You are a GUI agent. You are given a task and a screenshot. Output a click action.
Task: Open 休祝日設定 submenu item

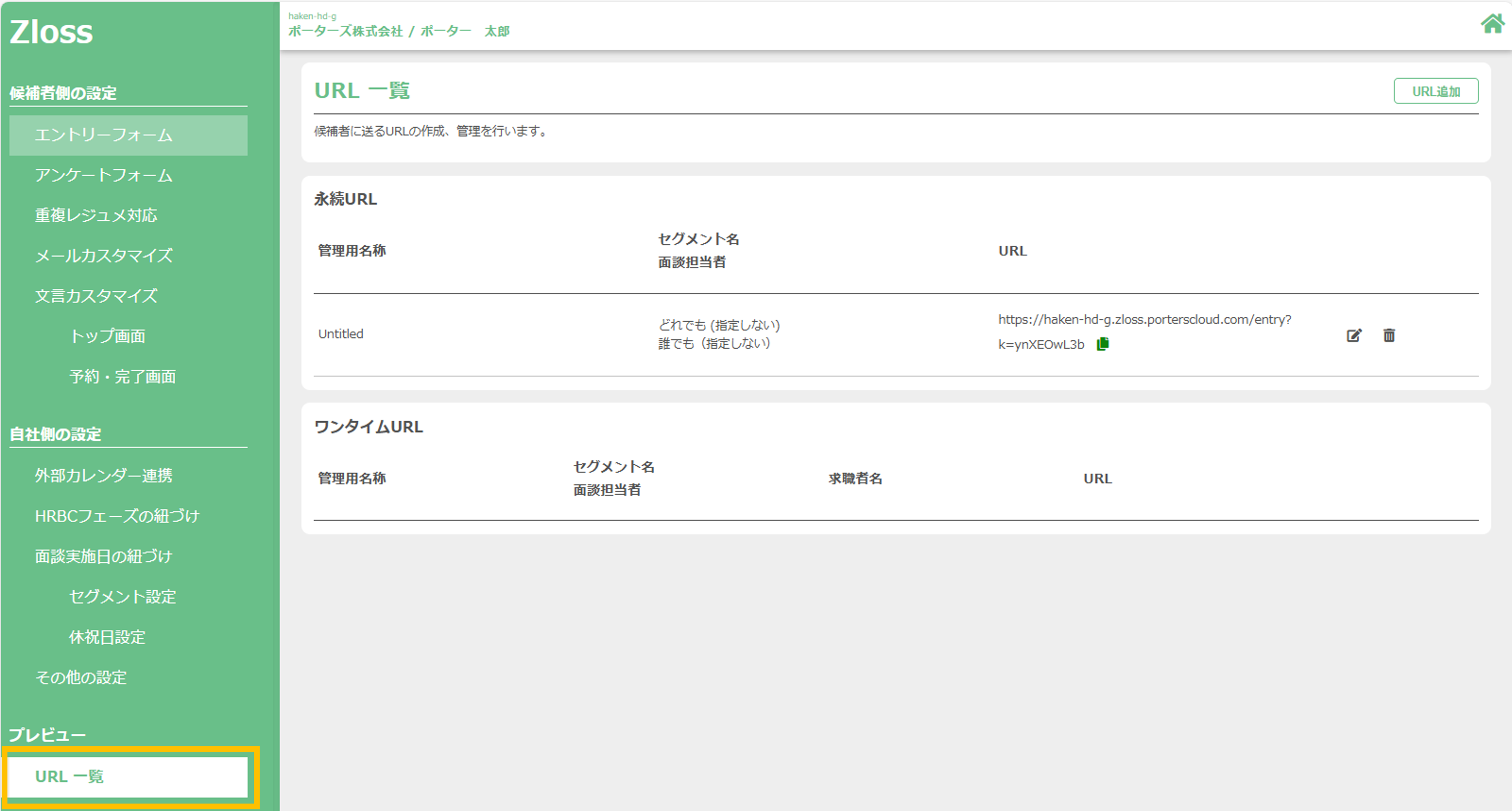tap(107, 637)
